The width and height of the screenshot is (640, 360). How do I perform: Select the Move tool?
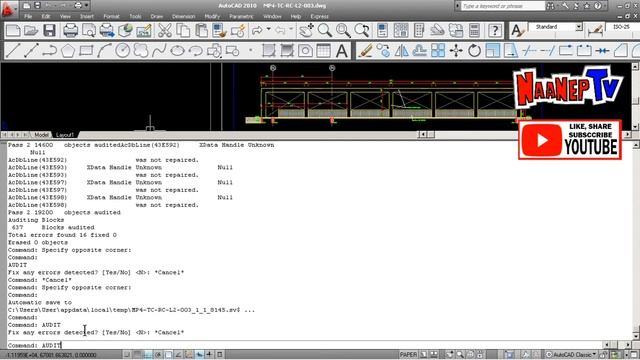click(x=456, y=51)
